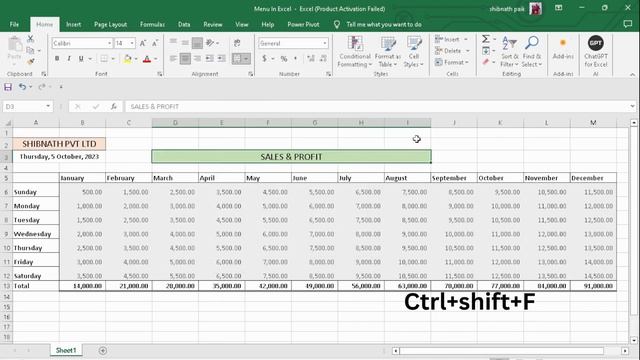Decrease font size with the smaller A icon
This screenshot has height=360, width=640.
pyautogui.click(x=155, y=43)
